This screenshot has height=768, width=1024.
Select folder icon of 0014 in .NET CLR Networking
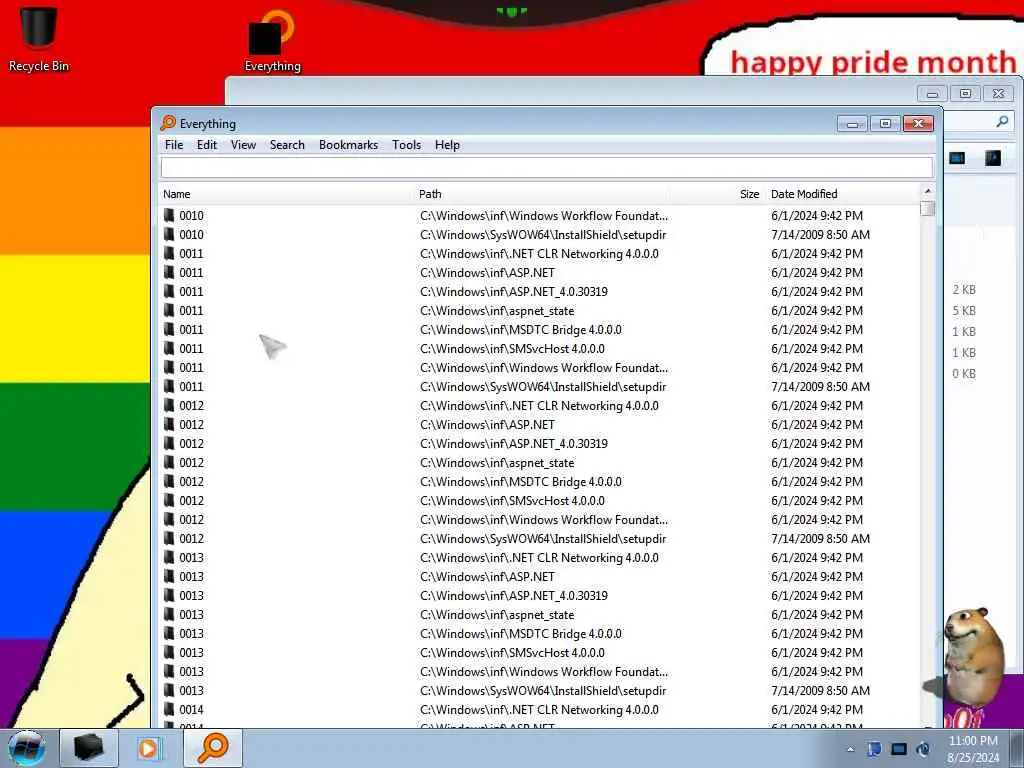pyautogui.click(x=169, y=709)
